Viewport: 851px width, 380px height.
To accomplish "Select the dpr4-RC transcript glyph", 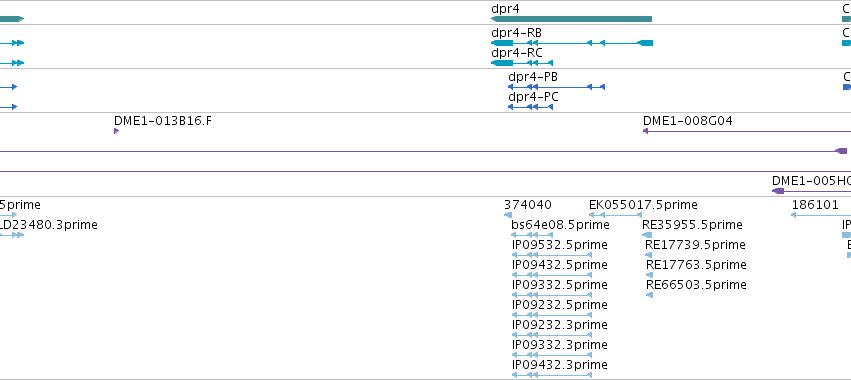I will [522, 63].
